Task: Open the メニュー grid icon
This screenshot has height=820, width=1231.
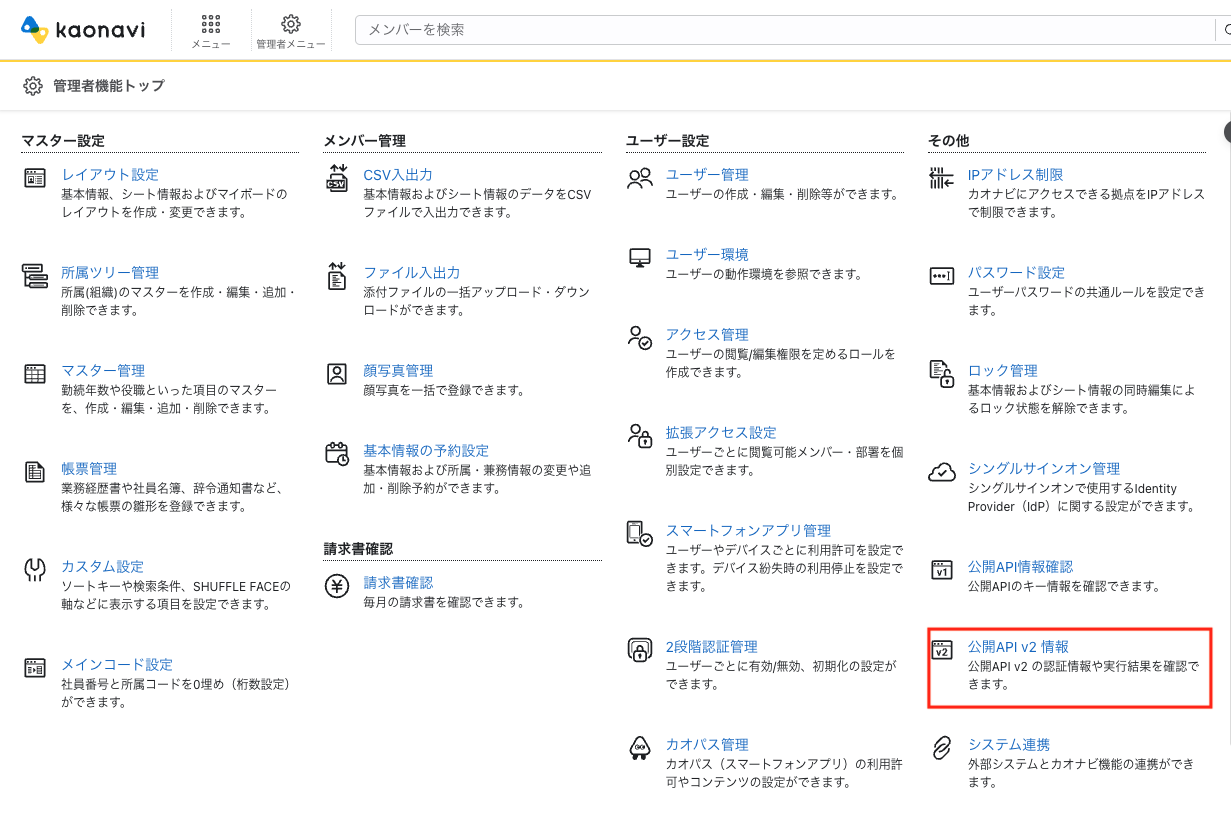Action: 211,24
